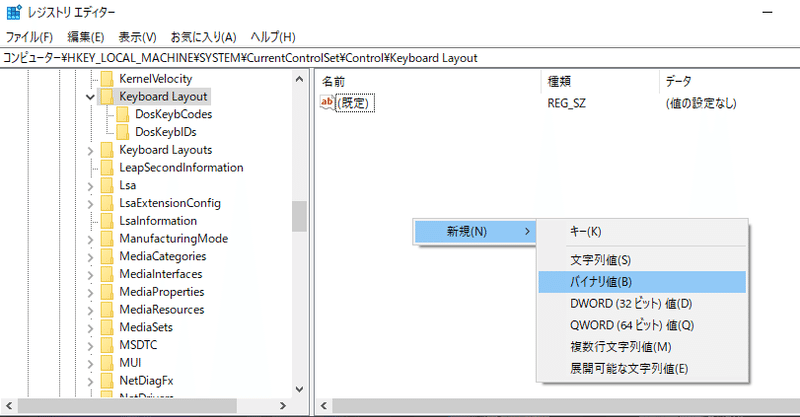Click the LsaInformation folder icon

pyautogui.click(x=107, y=220)
